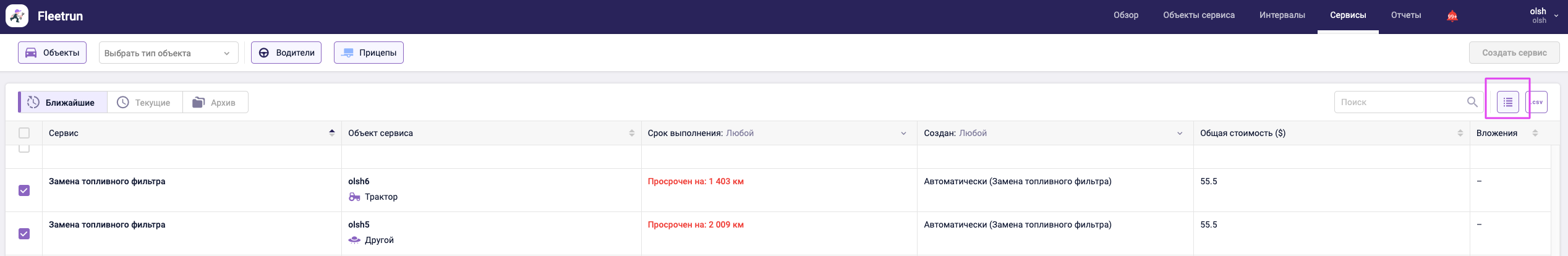
Task: Filter by Прицепы trailer button
Action: click(369, 53)
